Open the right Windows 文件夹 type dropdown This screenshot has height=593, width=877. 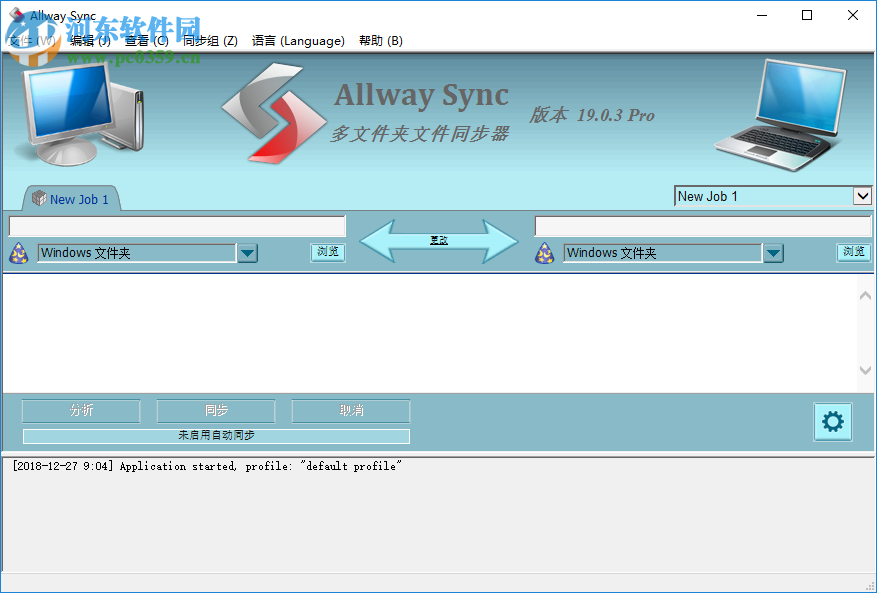[x=773, y=253]
